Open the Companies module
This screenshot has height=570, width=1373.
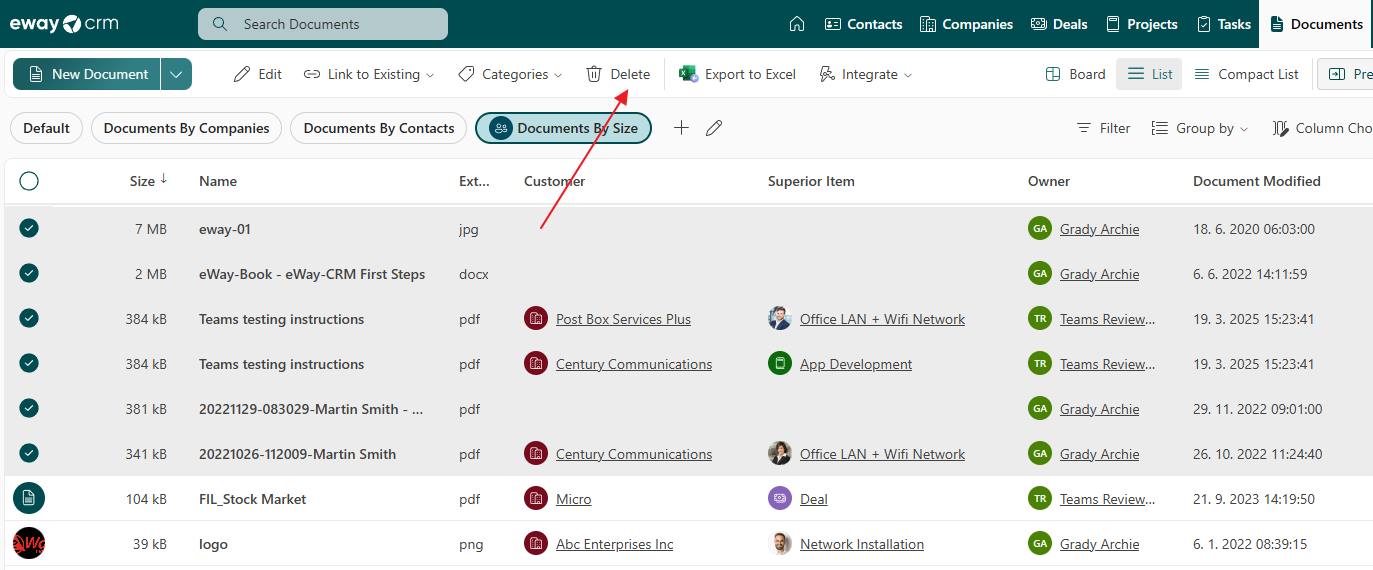click(966, 24)
